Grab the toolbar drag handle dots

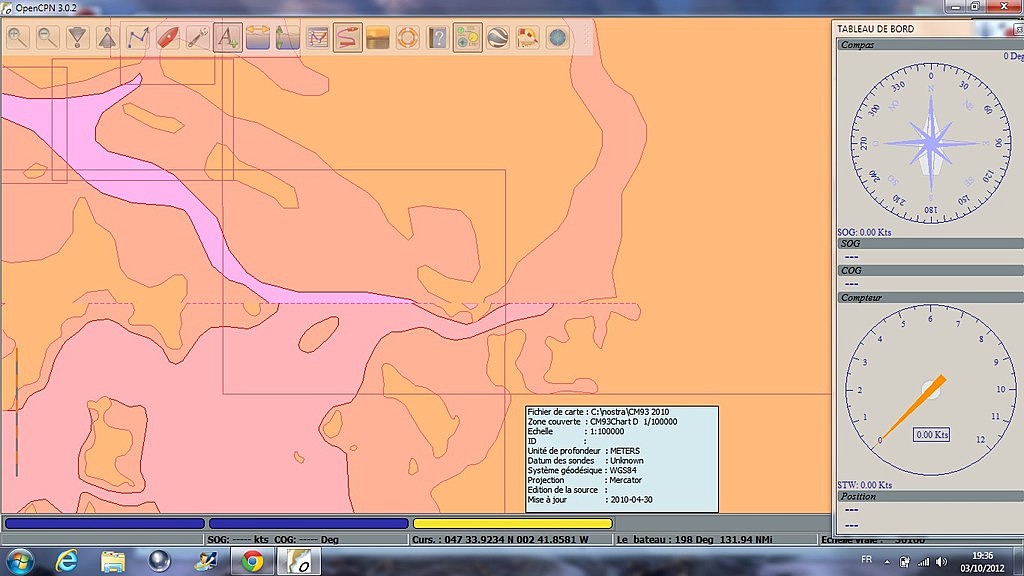click(586, 37)
